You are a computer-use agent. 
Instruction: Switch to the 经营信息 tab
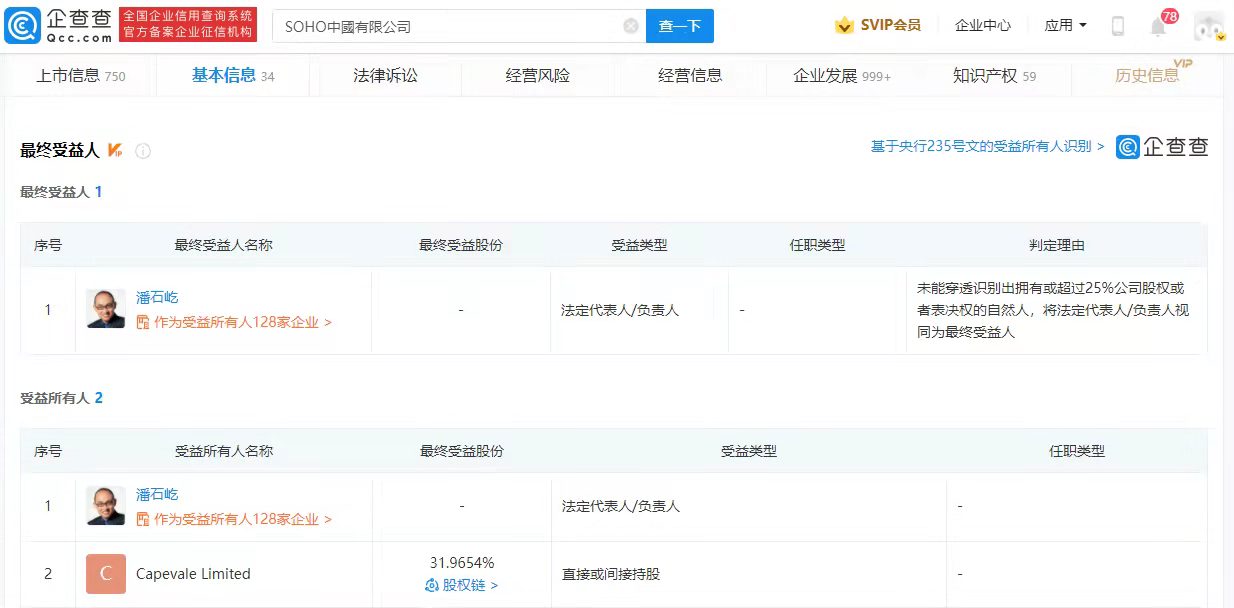point(690,75)
